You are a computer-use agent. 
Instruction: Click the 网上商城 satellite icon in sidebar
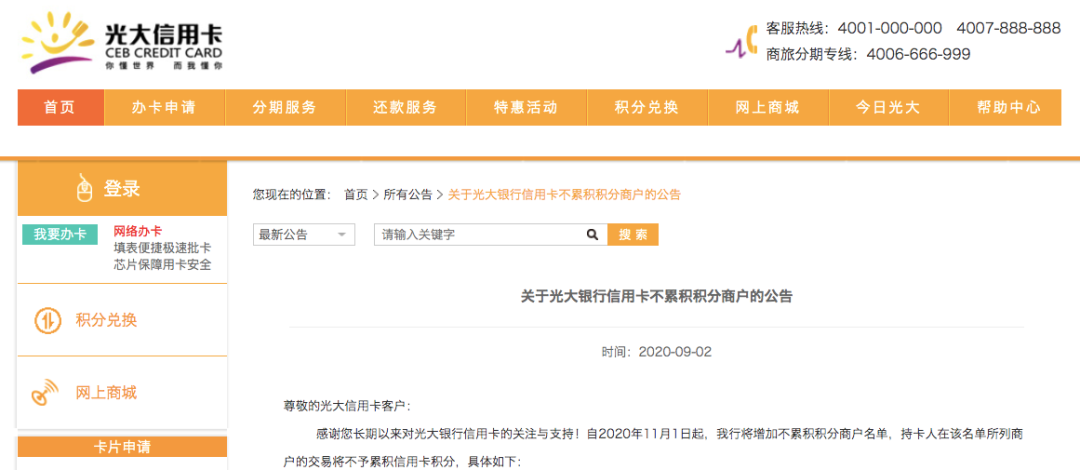(x=47, y=393)
